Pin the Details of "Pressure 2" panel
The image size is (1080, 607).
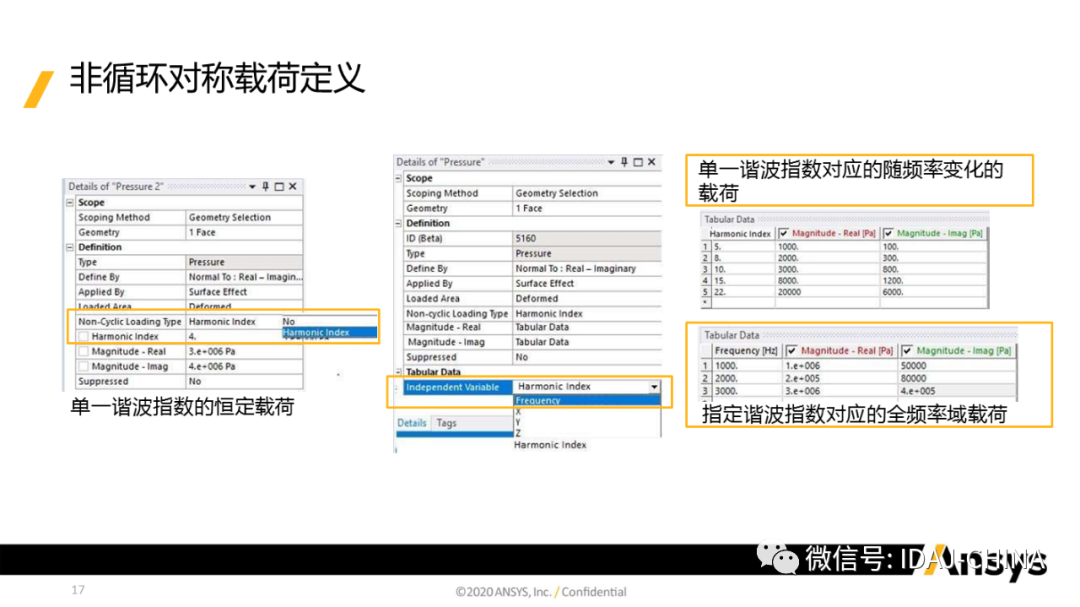266,187
